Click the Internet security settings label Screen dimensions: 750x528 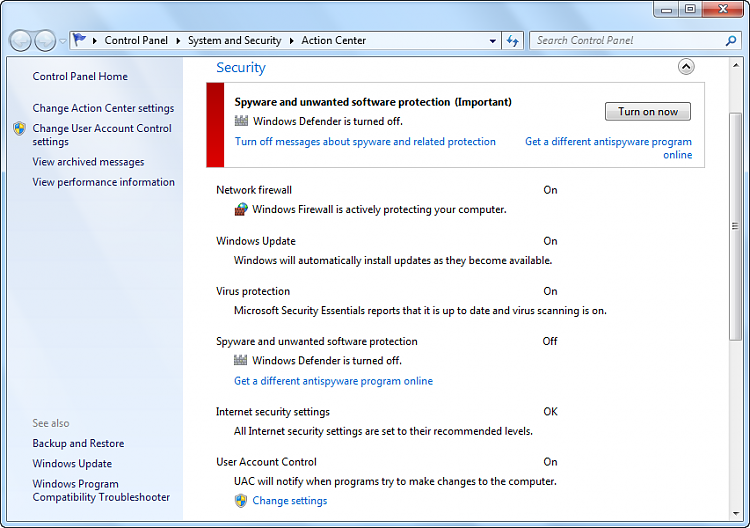[x=273, y=412]
